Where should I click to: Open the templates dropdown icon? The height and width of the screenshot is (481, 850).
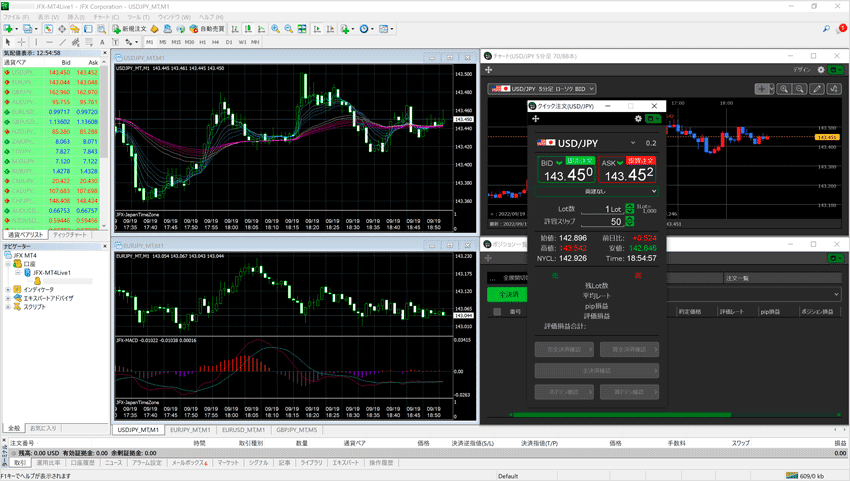pyautogui.click(x=386, y=29)
